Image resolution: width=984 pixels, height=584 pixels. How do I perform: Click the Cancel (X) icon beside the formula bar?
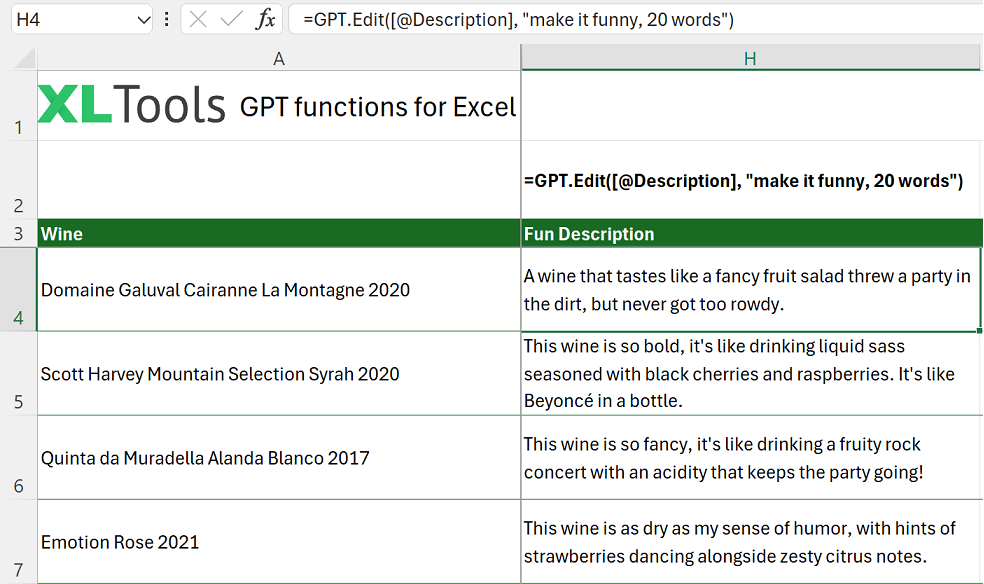196,19
